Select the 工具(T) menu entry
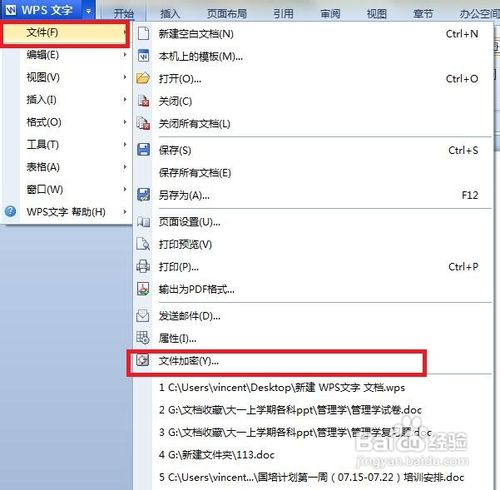 tap(67, 145)
